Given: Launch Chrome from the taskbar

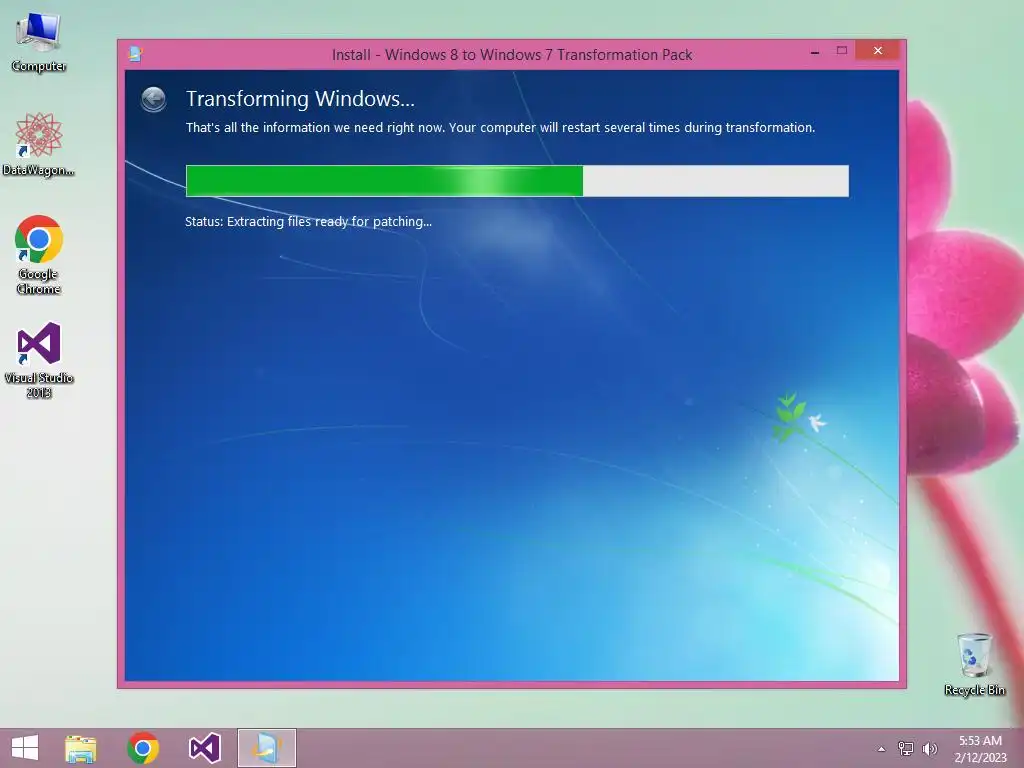Looking at the screenshot, I should tap(143, 748).
